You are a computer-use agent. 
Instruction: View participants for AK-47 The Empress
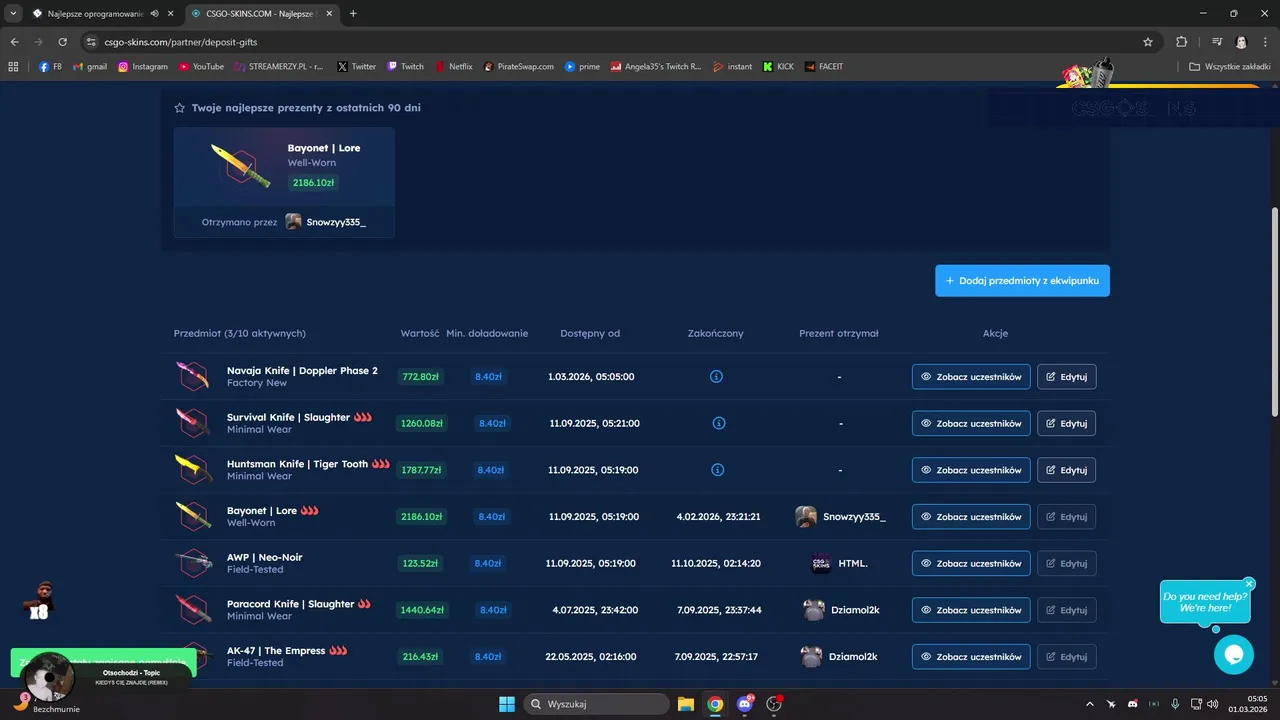coord(971,657)
